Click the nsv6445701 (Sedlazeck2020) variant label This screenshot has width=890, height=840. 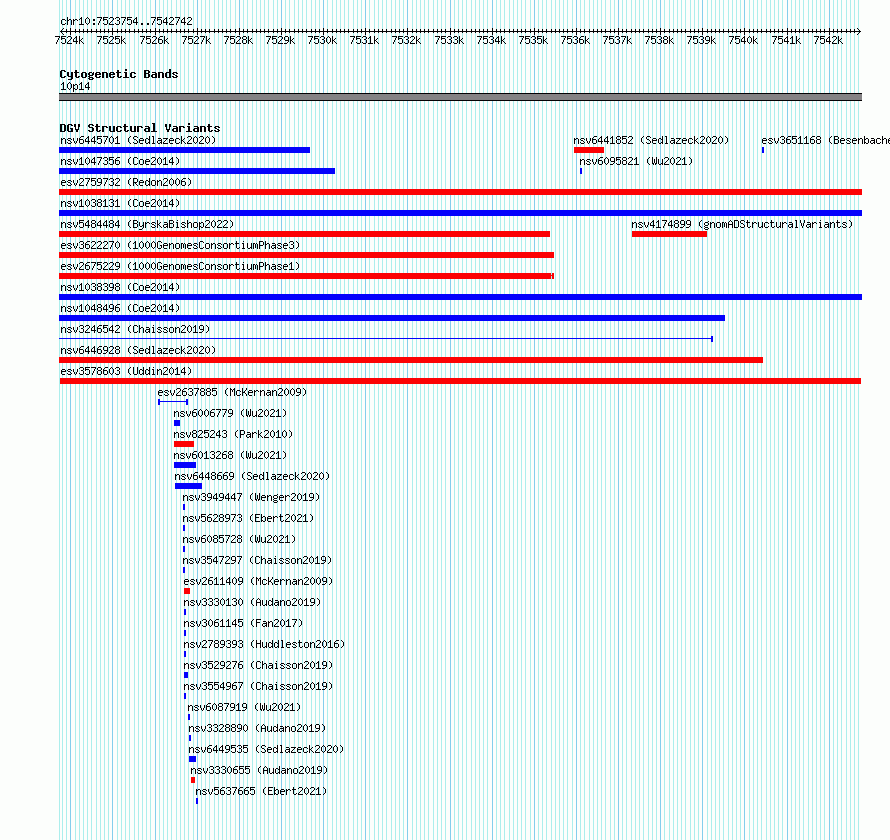click(x=138, y=140)
